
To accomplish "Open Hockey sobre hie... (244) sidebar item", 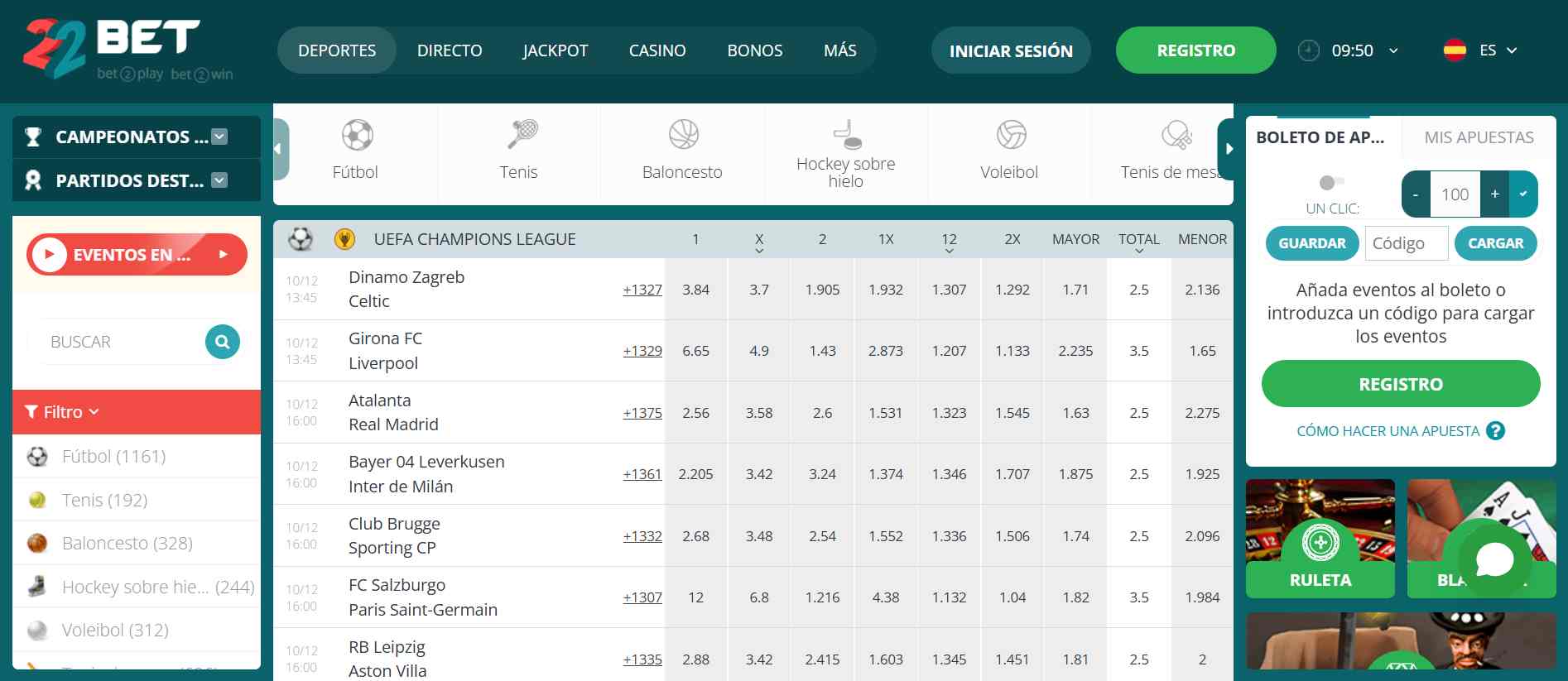I will (x=137, y=587).
